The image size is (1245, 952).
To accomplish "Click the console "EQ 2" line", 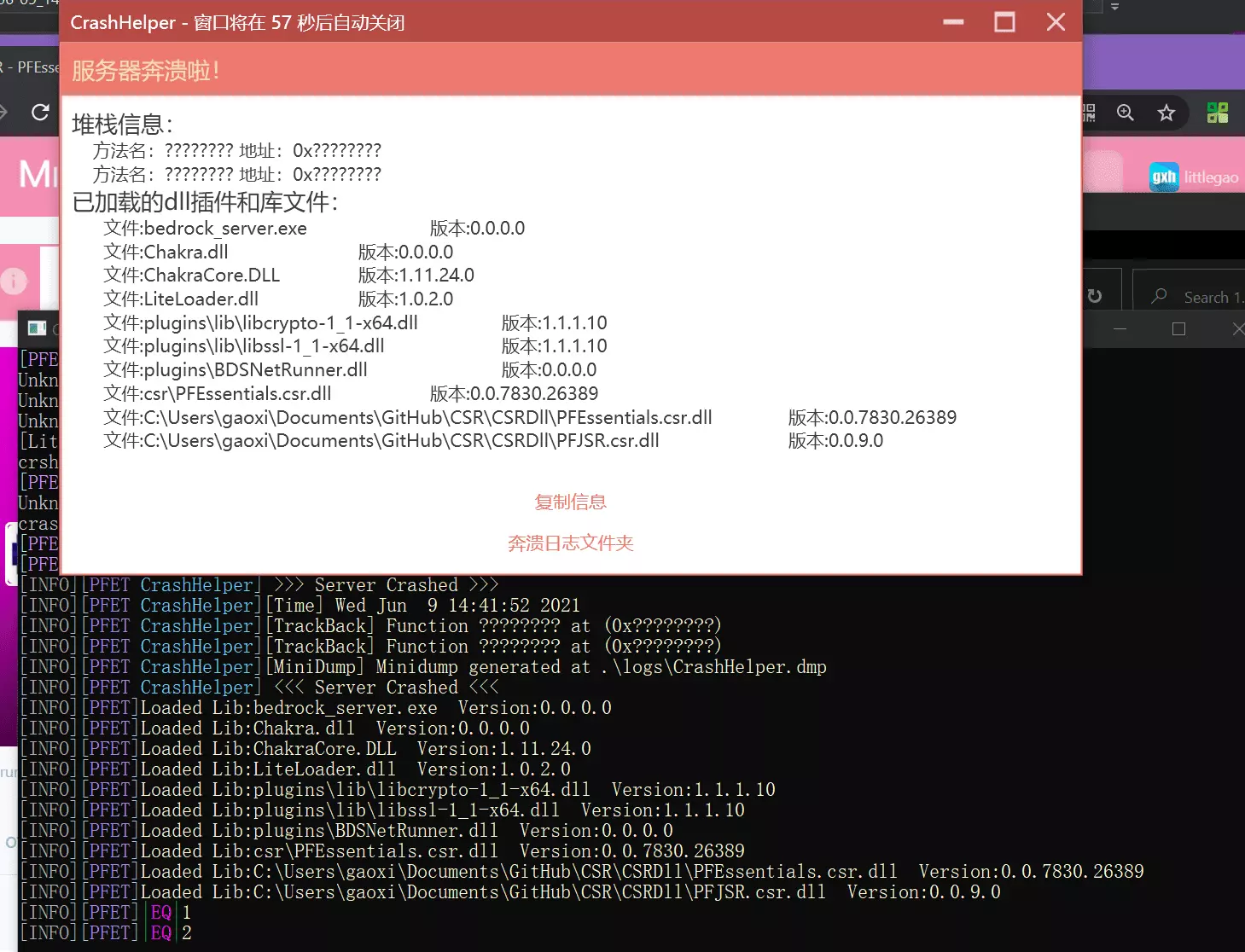I will tap(105, 933).
